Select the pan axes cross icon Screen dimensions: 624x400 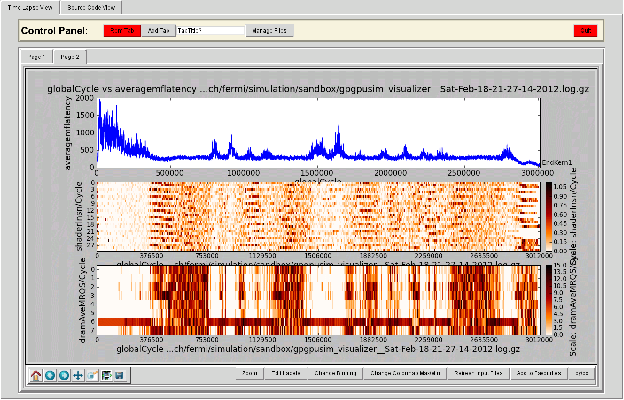[77, 375]
